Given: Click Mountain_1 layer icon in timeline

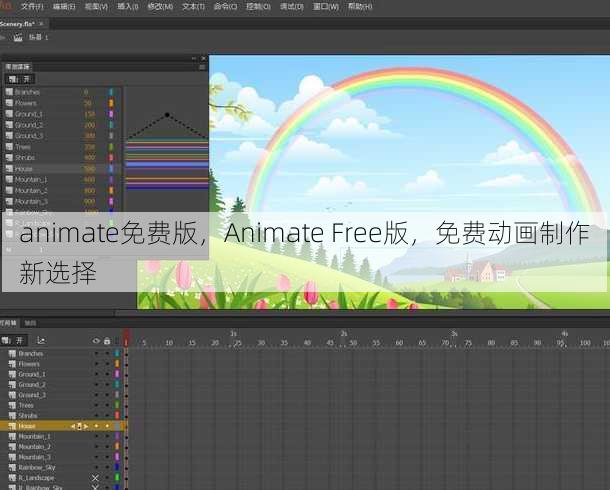Looking at the screenshot, I should pos(12,436).
